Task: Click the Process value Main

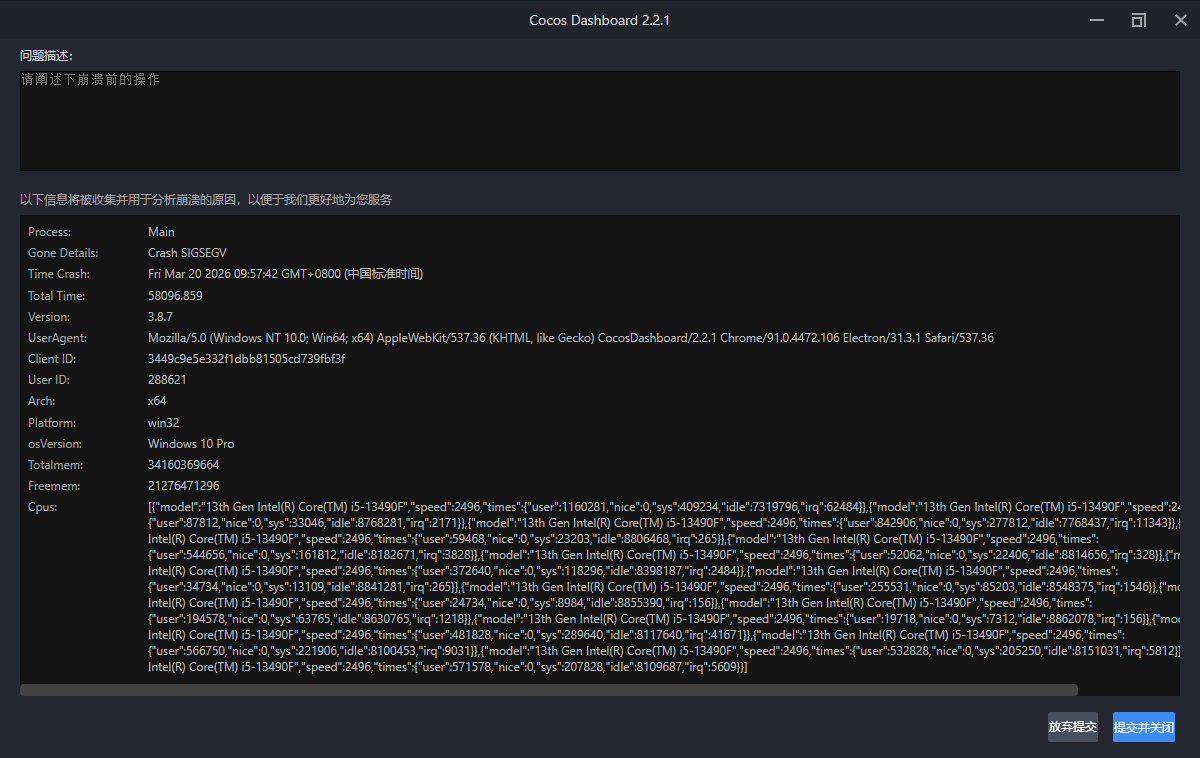Action: point(161,232)
